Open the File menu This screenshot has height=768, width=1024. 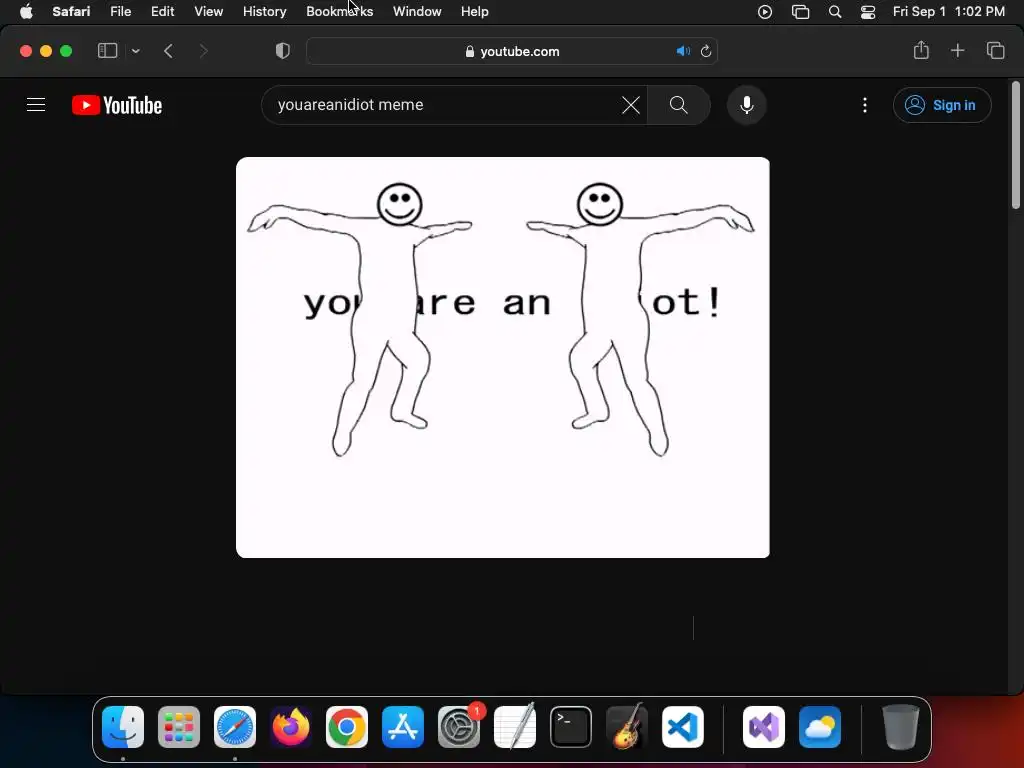point(121,12)
